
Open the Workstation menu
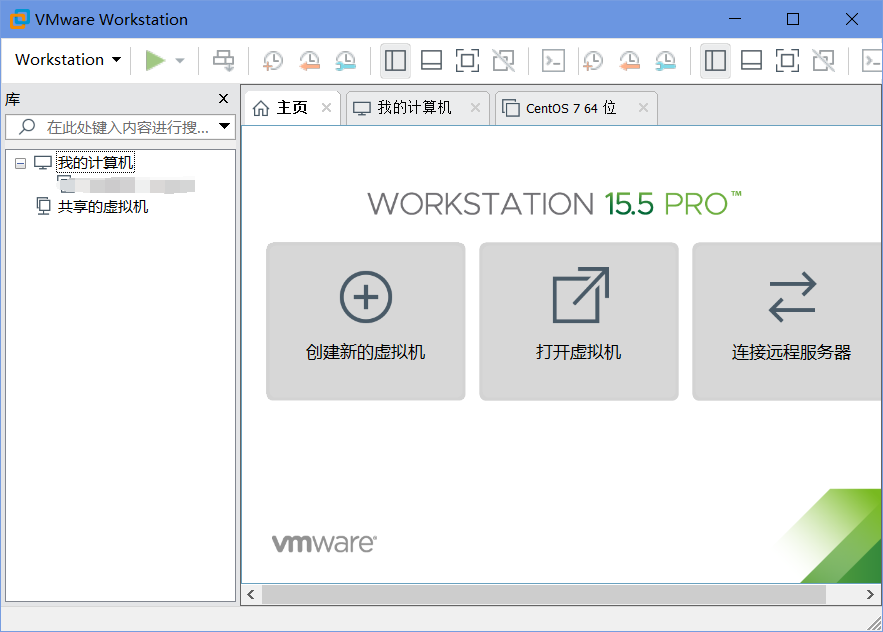click(68, 60)
